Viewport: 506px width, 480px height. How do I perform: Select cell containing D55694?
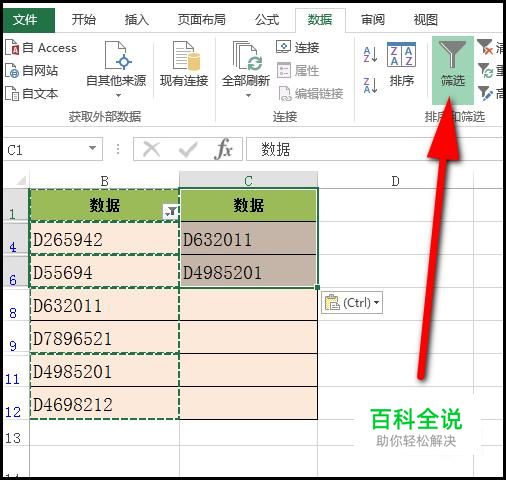point(104,272)
